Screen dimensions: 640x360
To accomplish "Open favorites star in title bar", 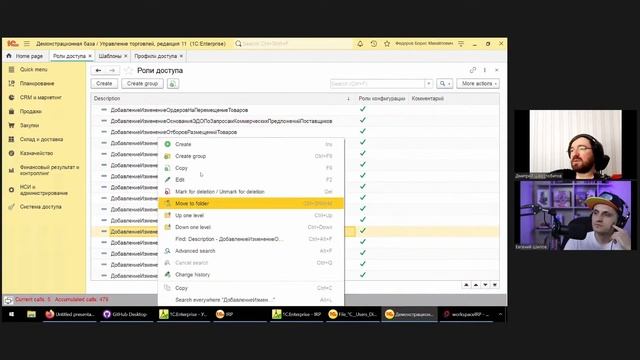I will (x=387, y=43).
